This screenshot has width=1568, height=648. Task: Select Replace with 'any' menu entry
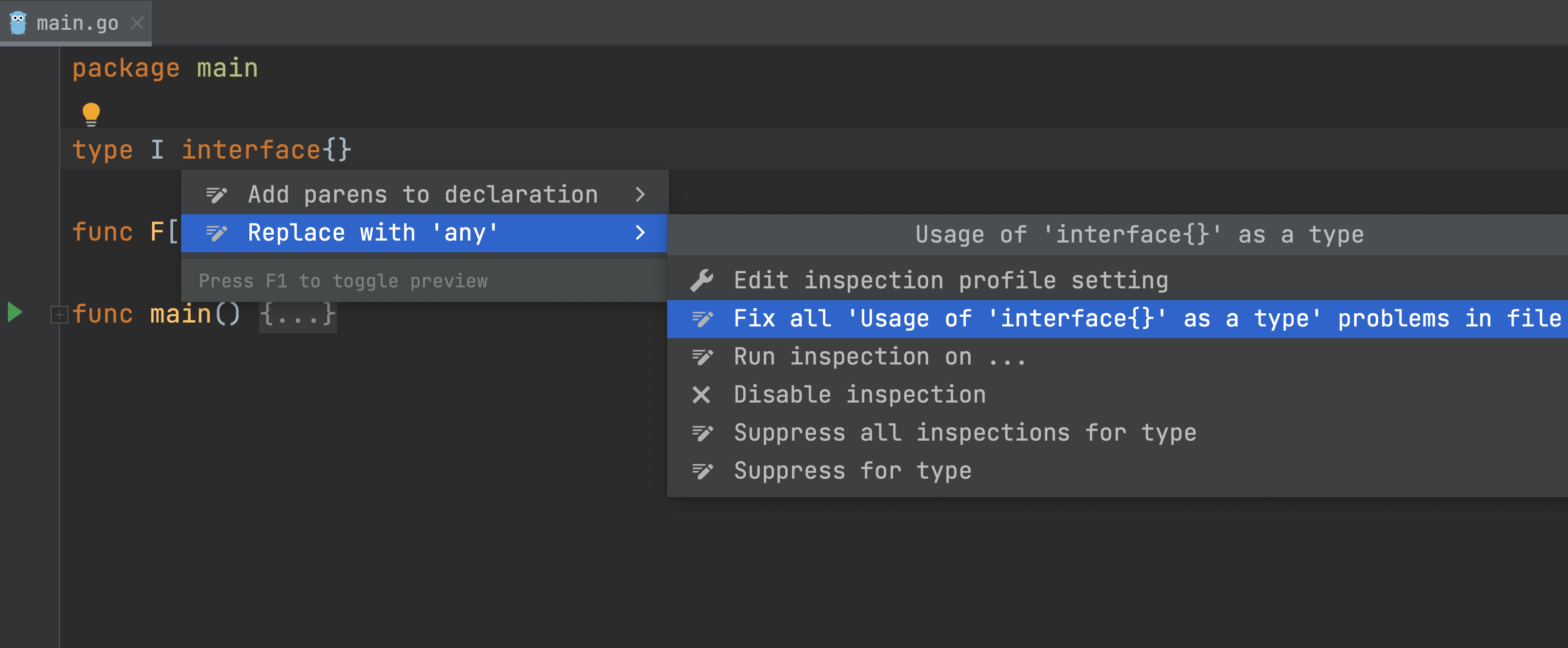click(x=372, y=233)
